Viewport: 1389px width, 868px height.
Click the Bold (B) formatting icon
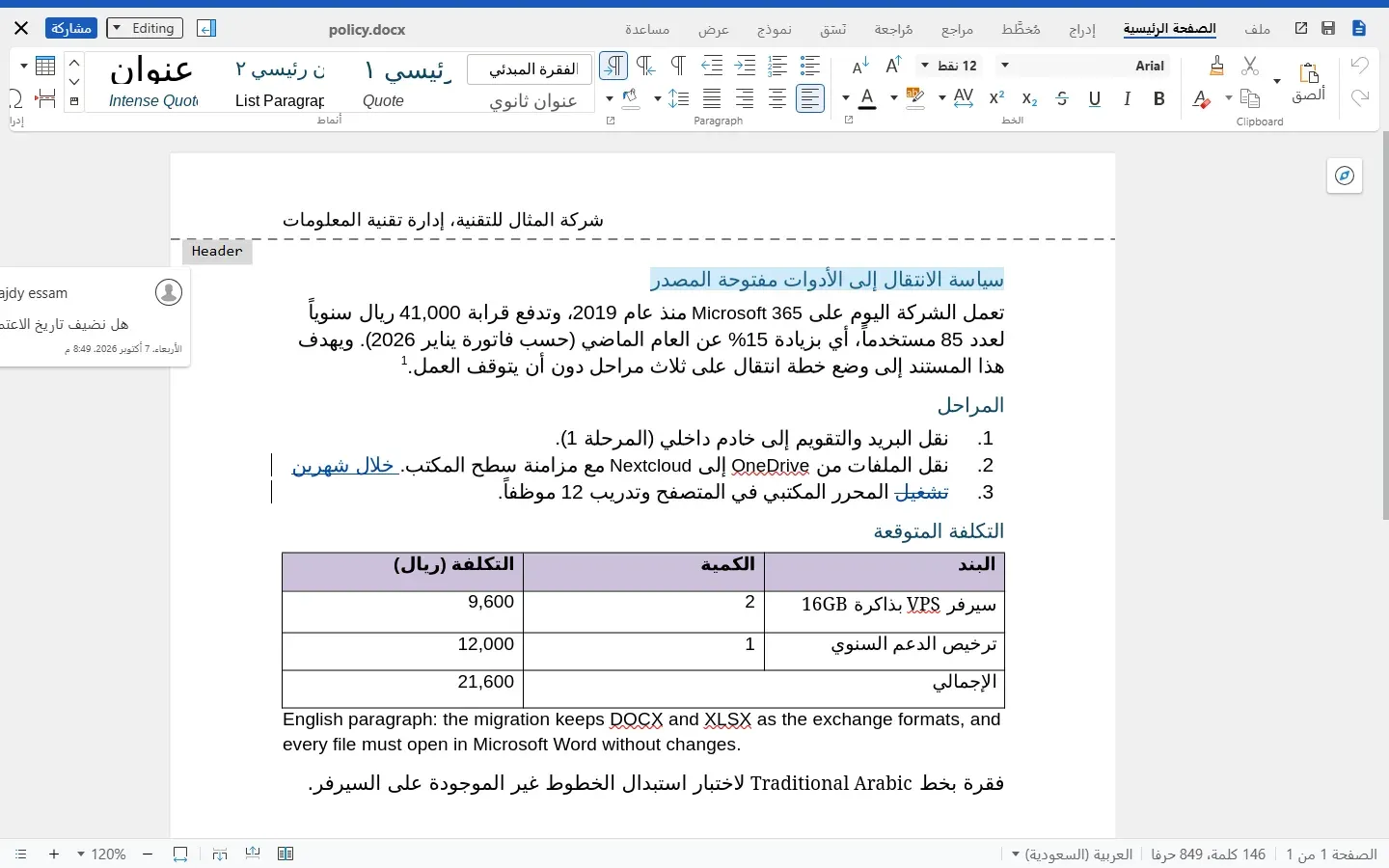1159,98
